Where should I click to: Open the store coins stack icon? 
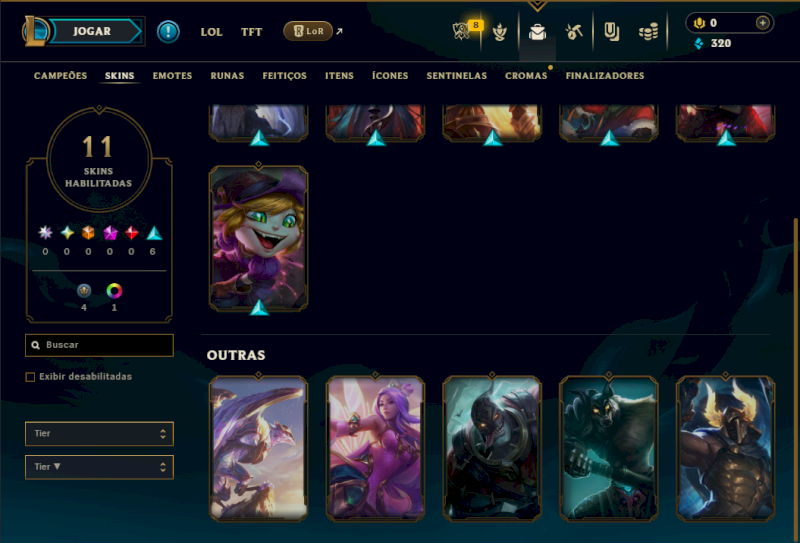click(648, 33)
